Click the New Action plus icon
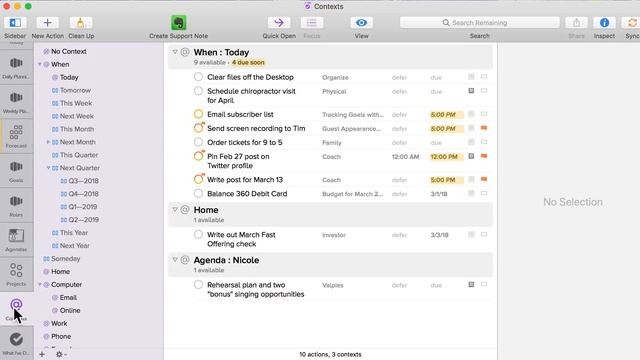 pos(47,23)
